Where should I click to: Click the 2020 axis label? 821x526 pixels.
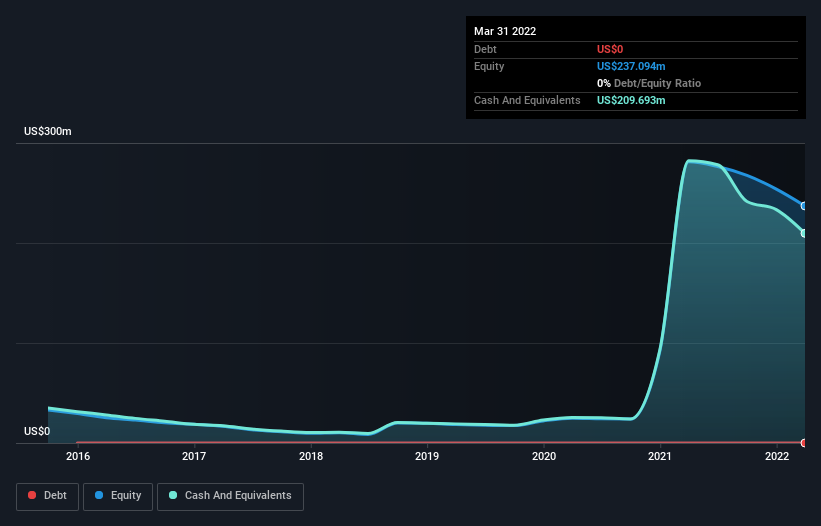pyautogui.click(x=544, y=456)
